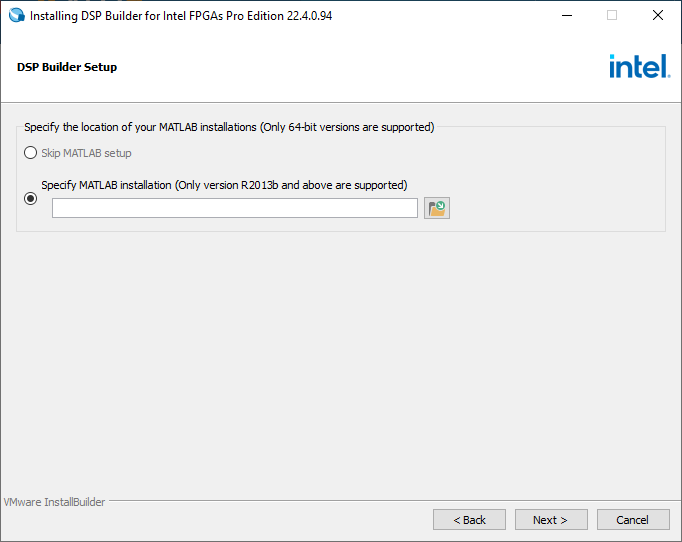Close the installer window with X
This screenshot has width=682, height=542.
point(657,16)
